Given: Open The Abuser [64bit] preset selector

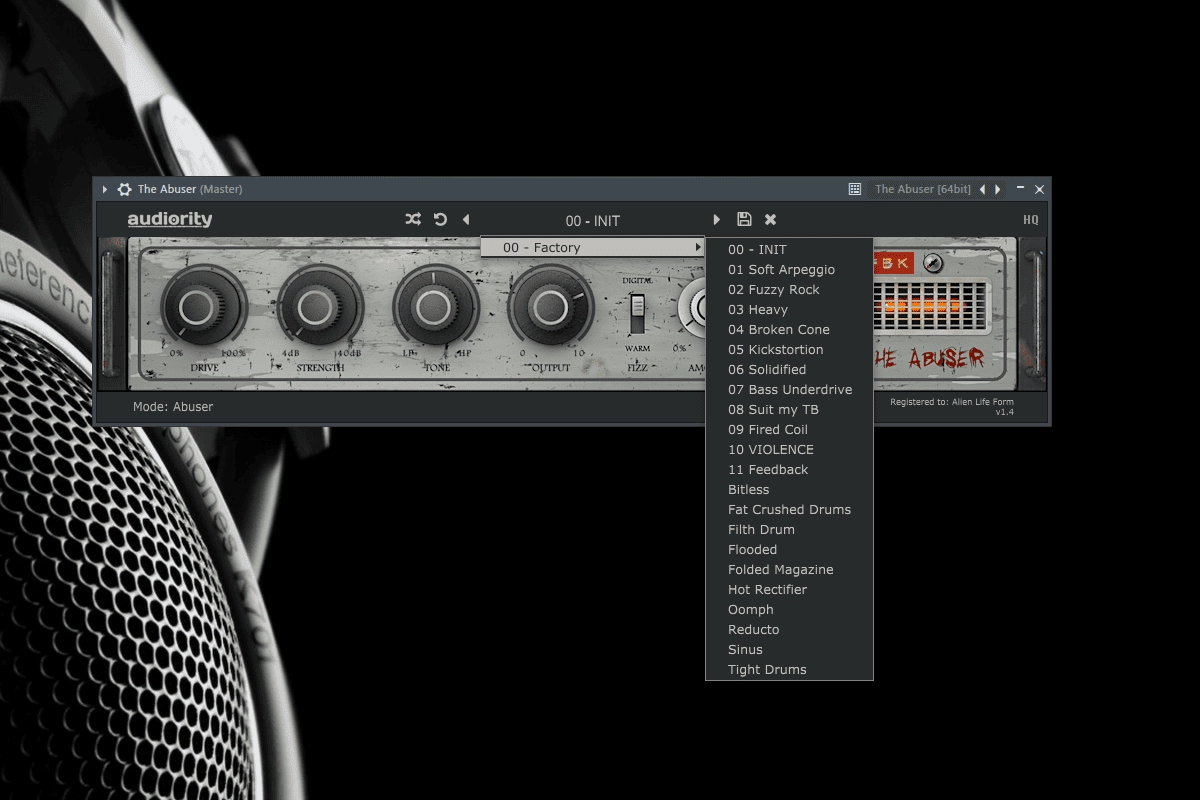Looking at the screenshot, I should [923, 189].
